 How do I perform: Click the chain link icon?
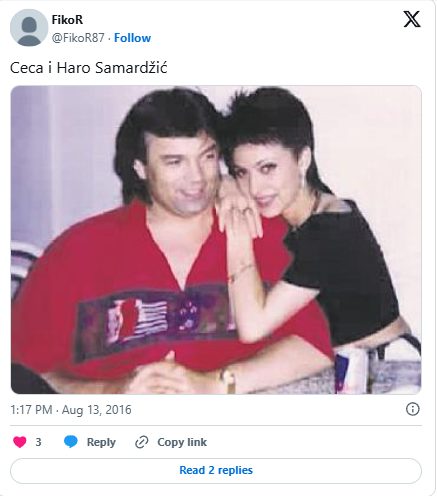pos(142,442)
